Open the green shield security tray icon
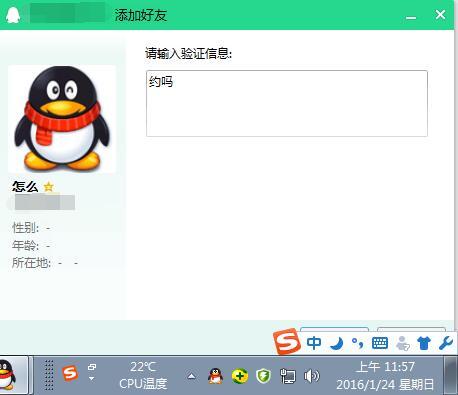This screenshot has height=395, width=458. point(263,376)
